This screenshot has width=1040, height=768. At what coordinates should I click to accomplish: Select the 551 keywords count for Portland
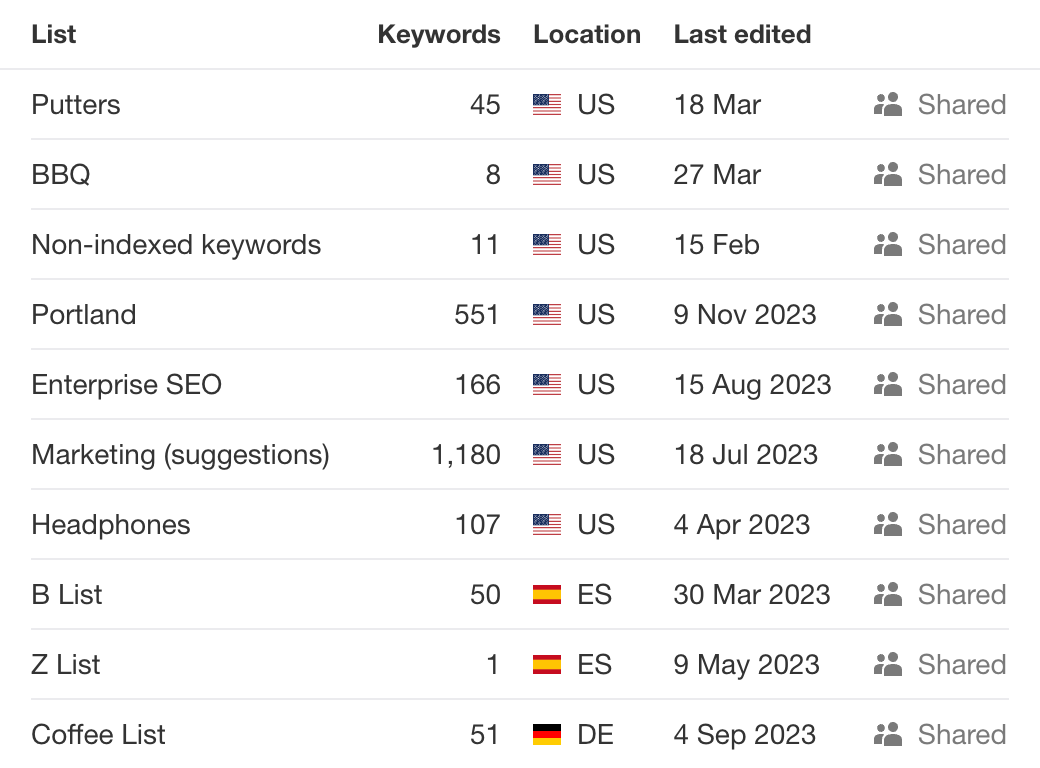[x=476, y=314]
